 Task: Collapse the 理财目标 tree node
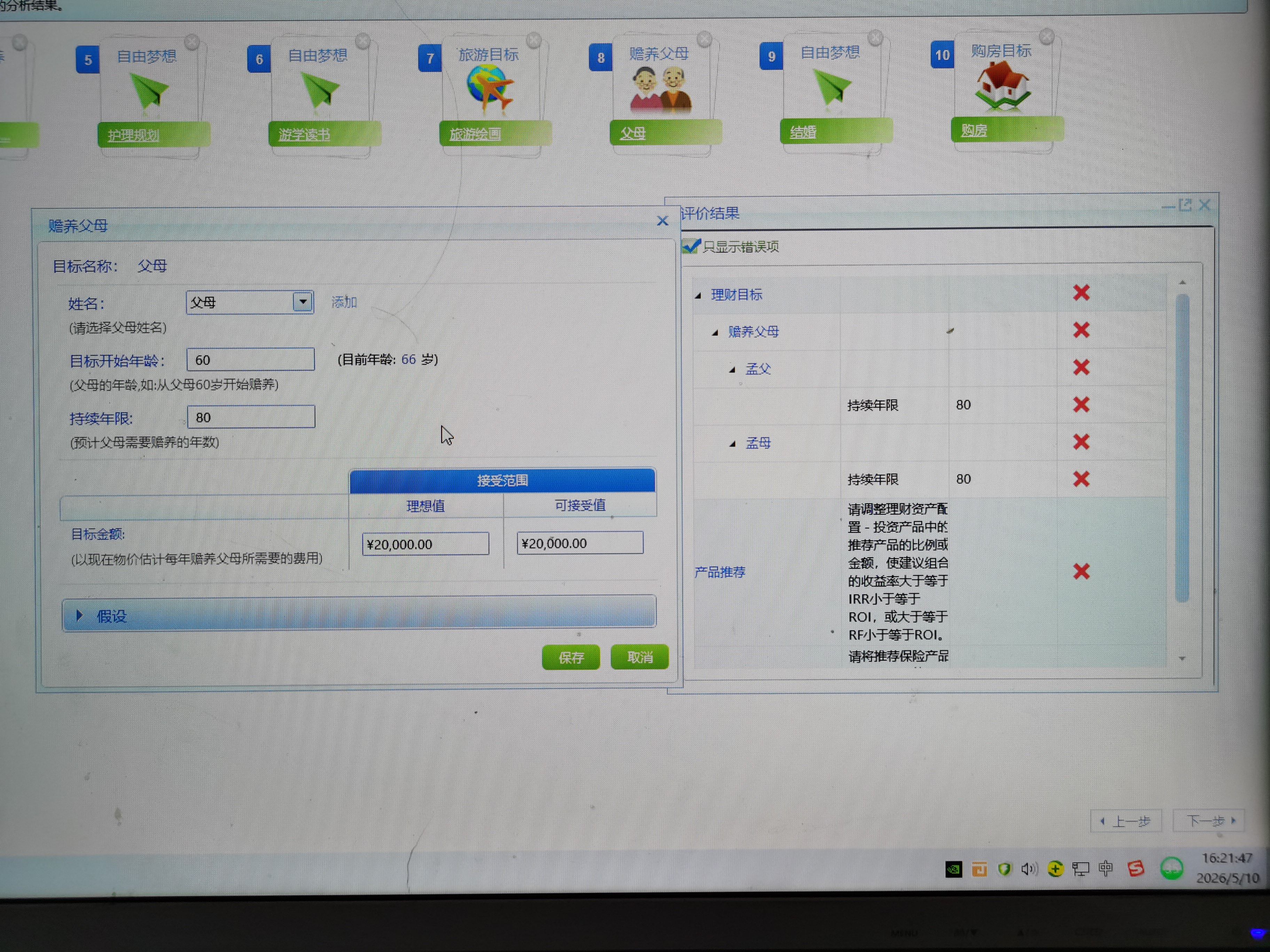(698, 295)
